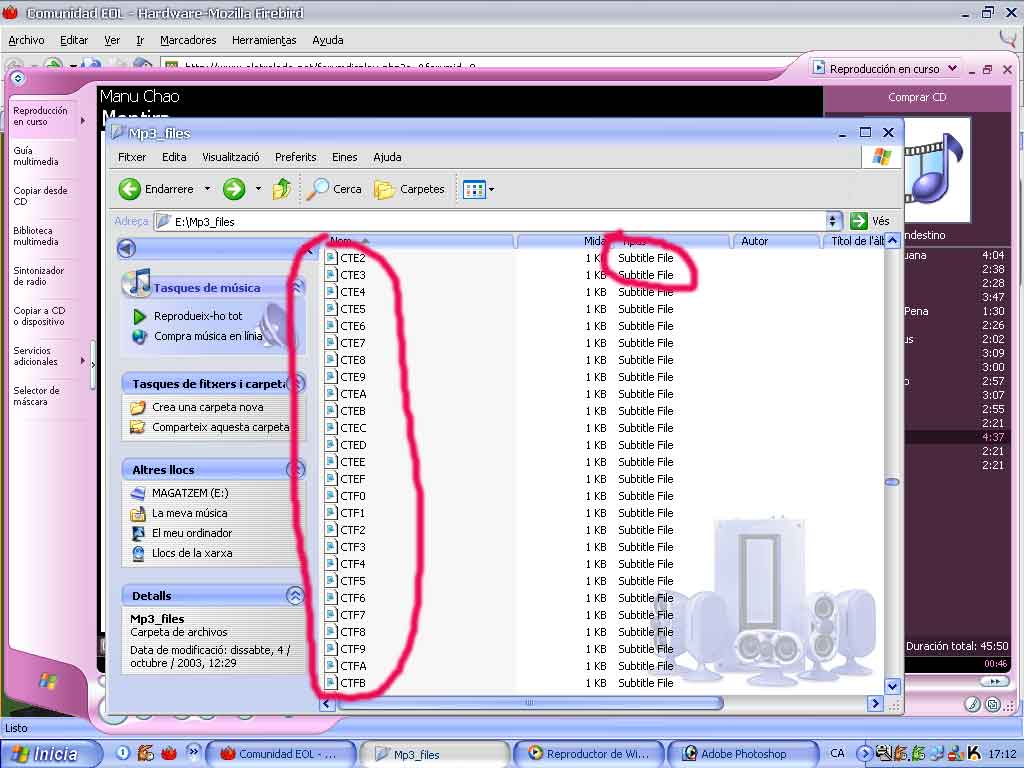Click the file name CTF2
Screen dimensions: 1024x768
(x=353, y=530)
